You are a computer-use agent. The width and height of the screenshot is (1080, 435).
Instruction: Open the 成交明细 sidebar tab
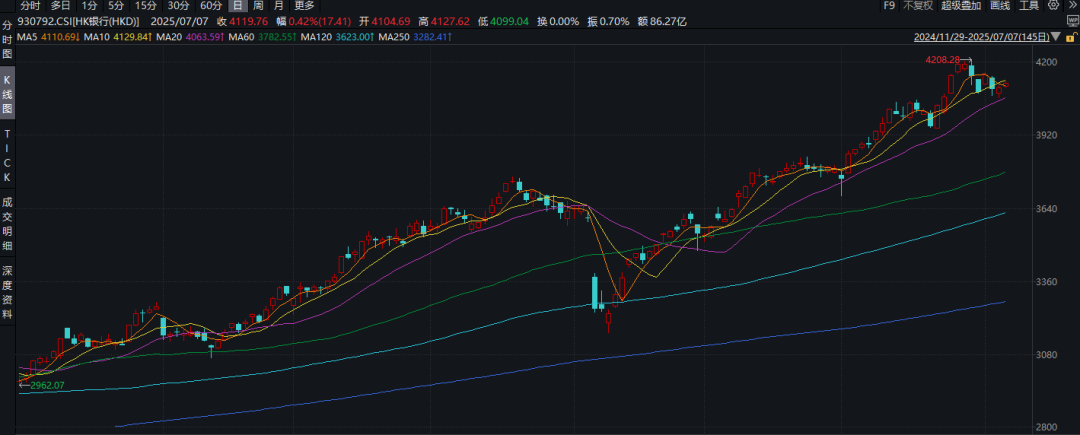pos(7,224)
